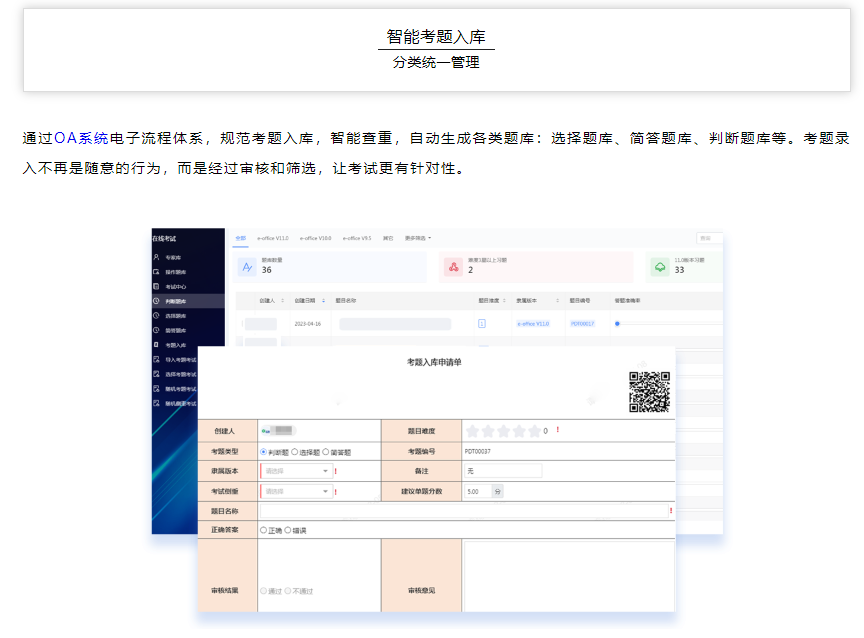The width and height of the screenshot is (864, 638).
Task: Select 选择题库 in the left sidebar
Action: (x=175, y=315)
